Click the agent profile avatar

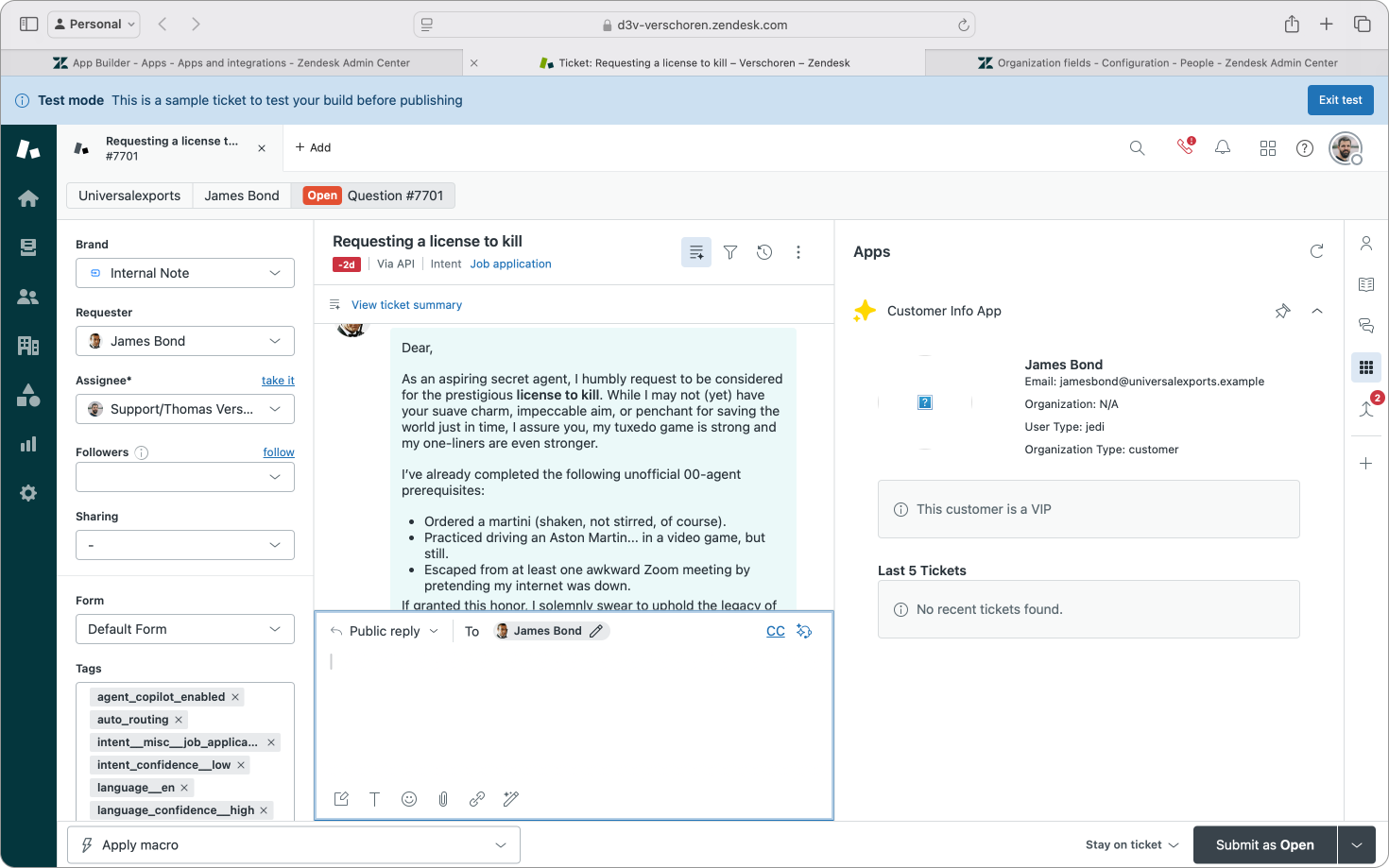coord(1346,148)
